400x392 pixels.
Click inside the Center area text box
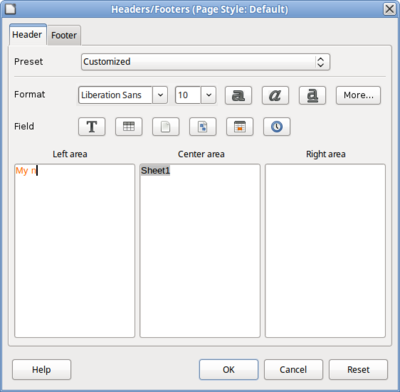pos(200,251)
